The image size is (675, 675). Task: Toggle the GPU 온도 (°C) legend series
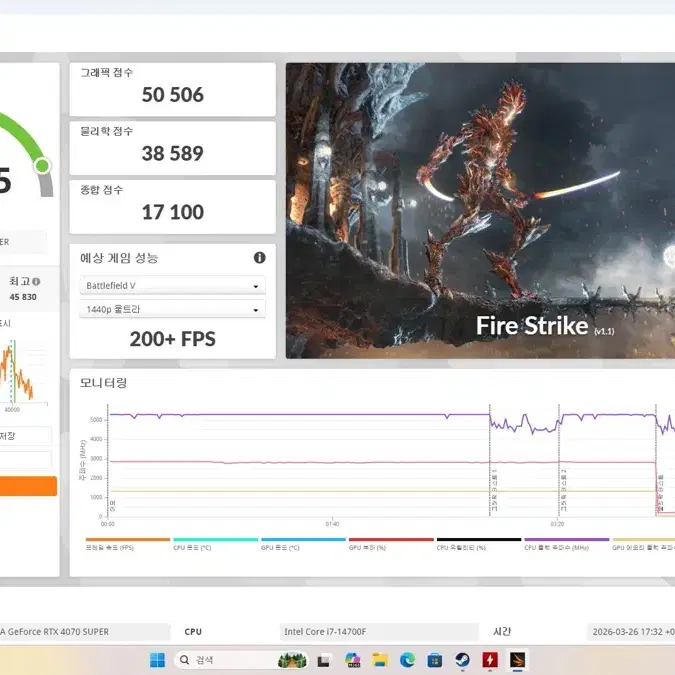303,544
